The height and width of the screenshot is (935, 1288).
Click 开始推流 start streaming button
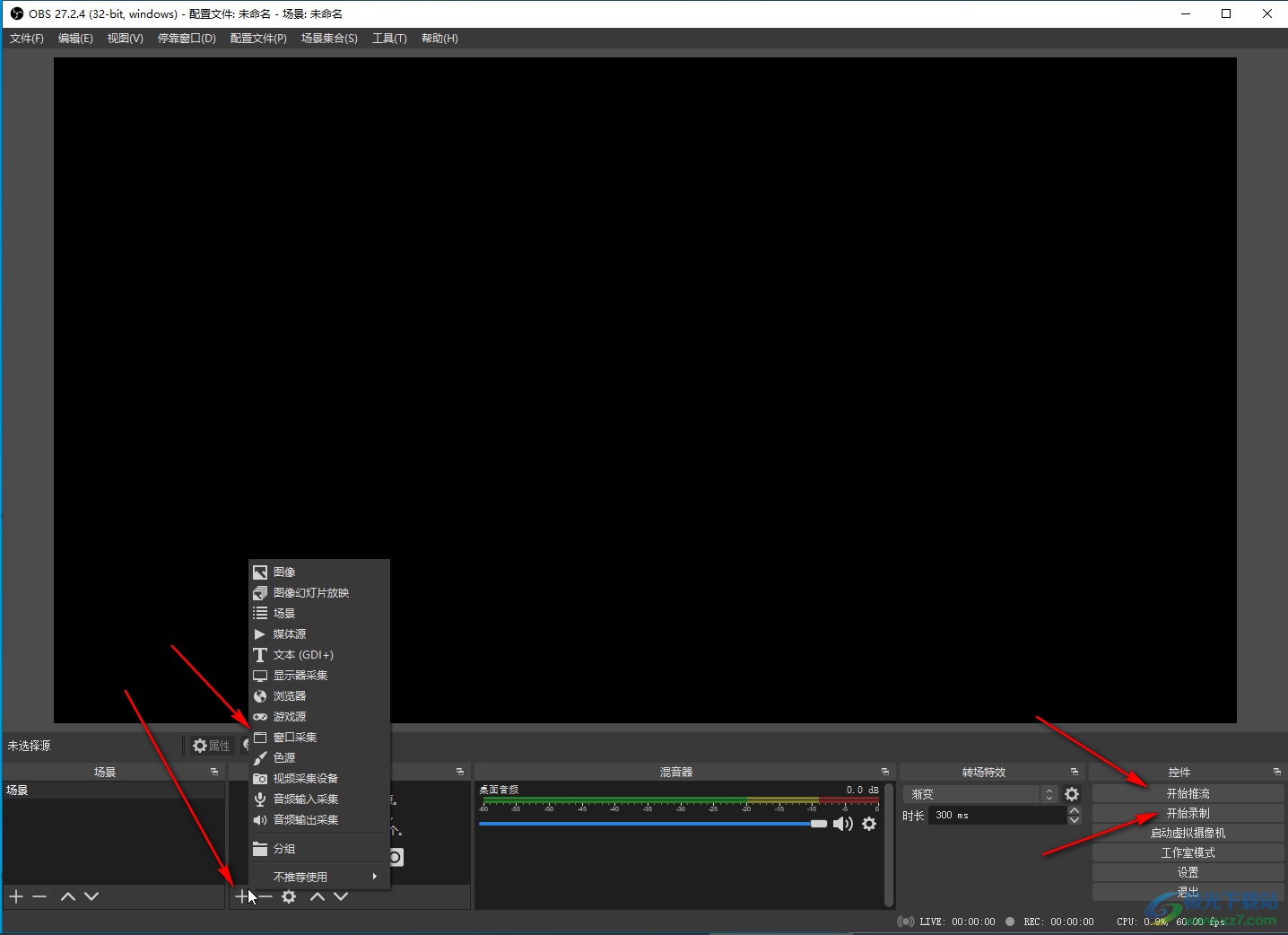pyautogui.click(x=1188, y=793)
